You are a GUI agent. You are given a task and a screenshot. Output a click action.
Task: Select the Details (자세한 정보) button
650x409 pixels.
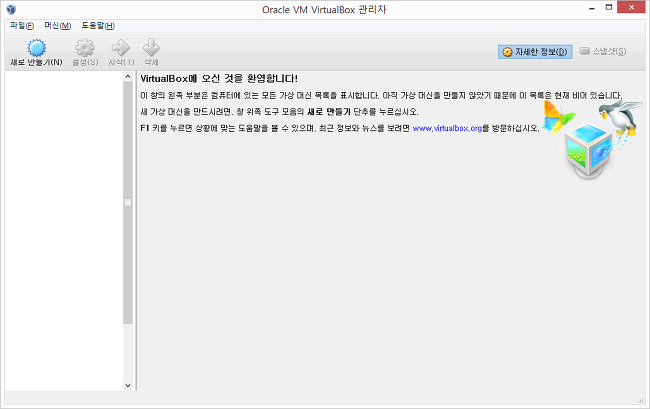[x=535, y=52]
